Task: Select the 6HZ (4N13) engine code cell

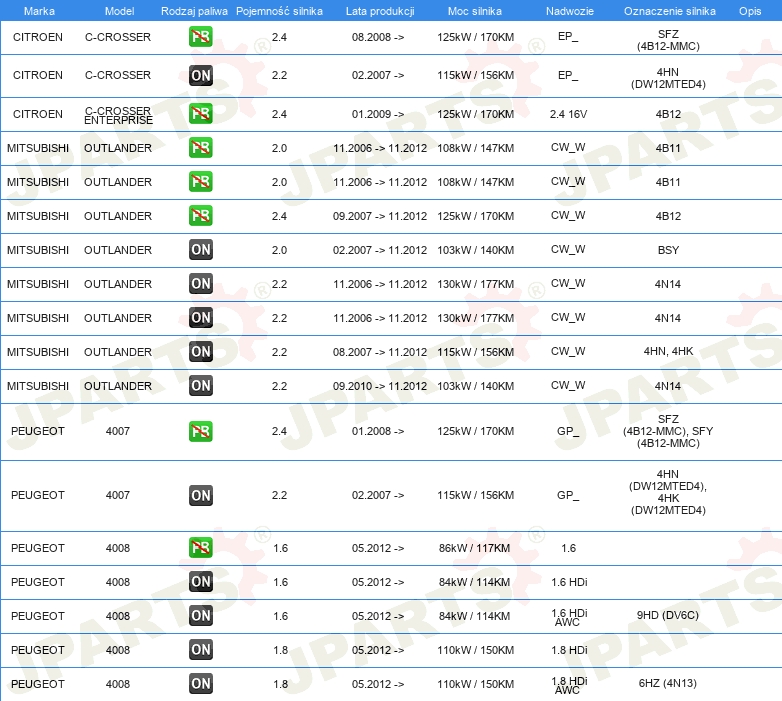Action: 668,684
